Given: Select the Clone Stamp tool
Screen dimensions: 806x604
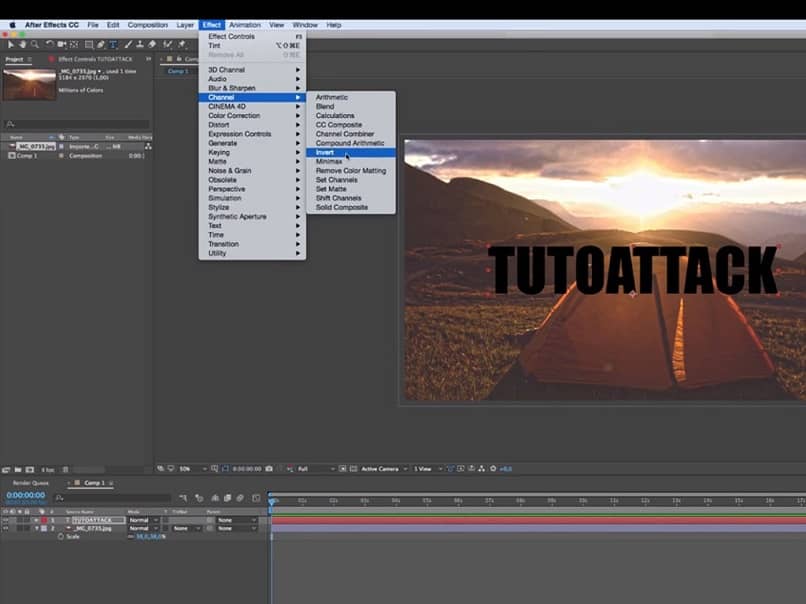Looking at the screenshot, I should coord(139,44).
